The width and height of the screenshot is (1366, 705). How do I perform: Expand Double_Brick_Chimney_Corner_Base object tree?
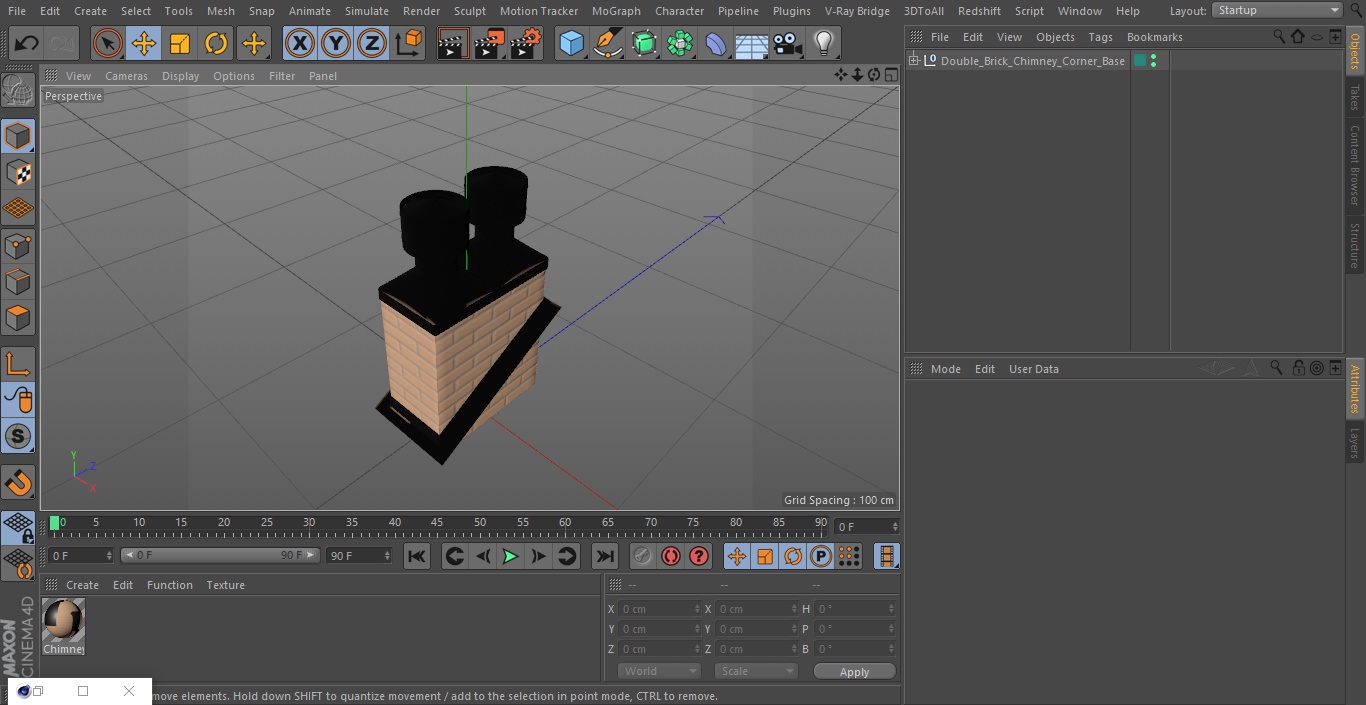point(913,61)
